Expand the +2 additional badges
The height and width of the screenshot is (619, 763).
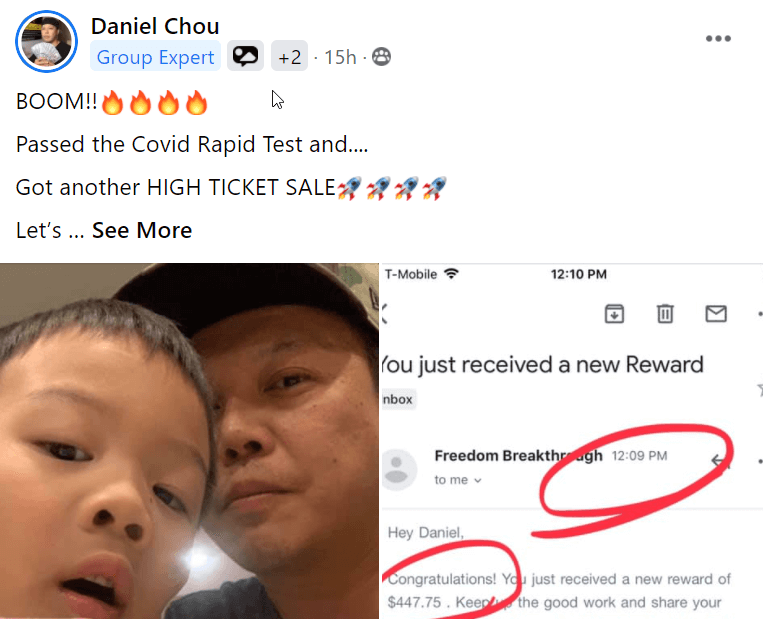click(289, 57)
